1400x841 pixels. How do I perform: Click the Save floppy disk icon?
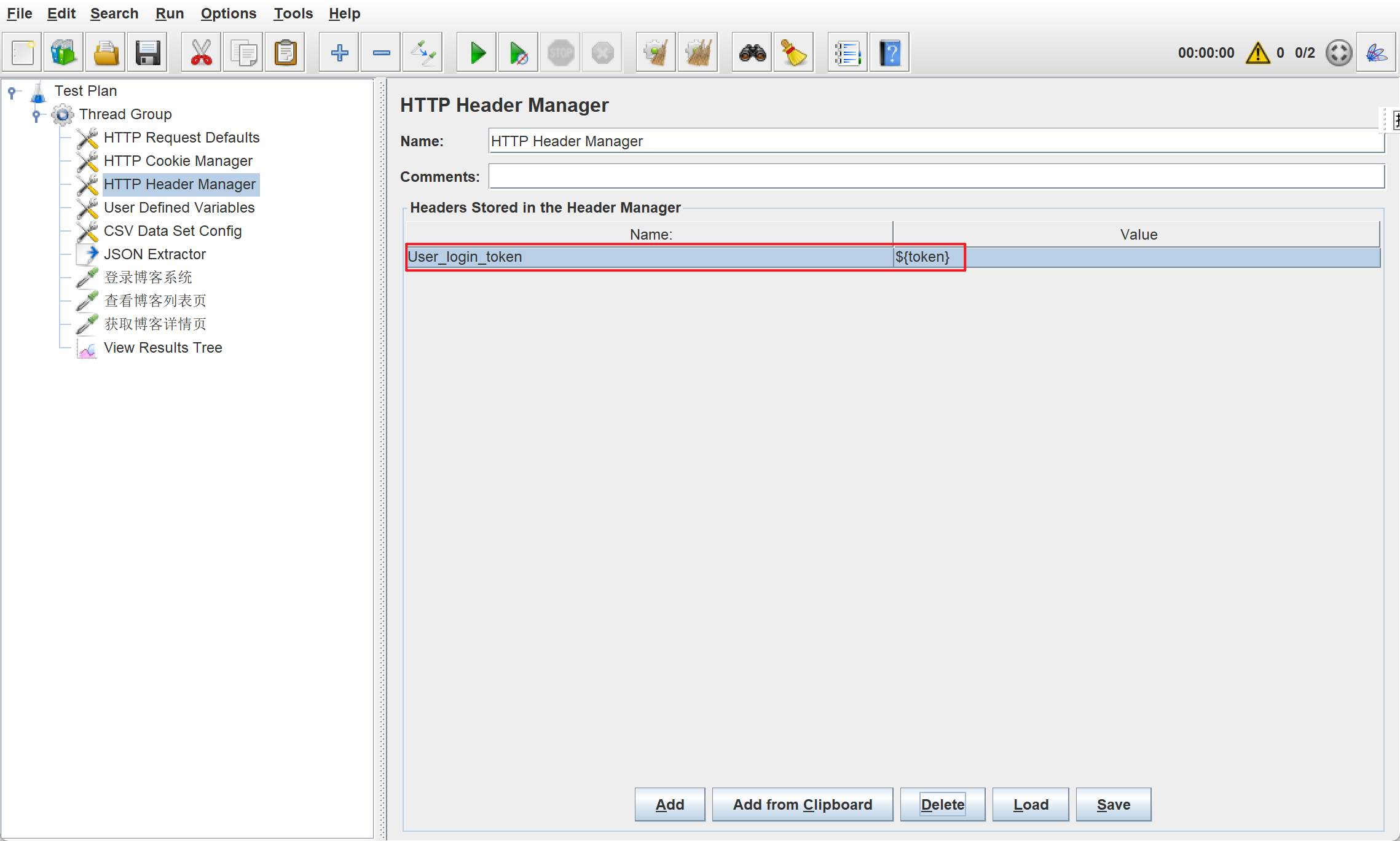[x=147, y=53]
